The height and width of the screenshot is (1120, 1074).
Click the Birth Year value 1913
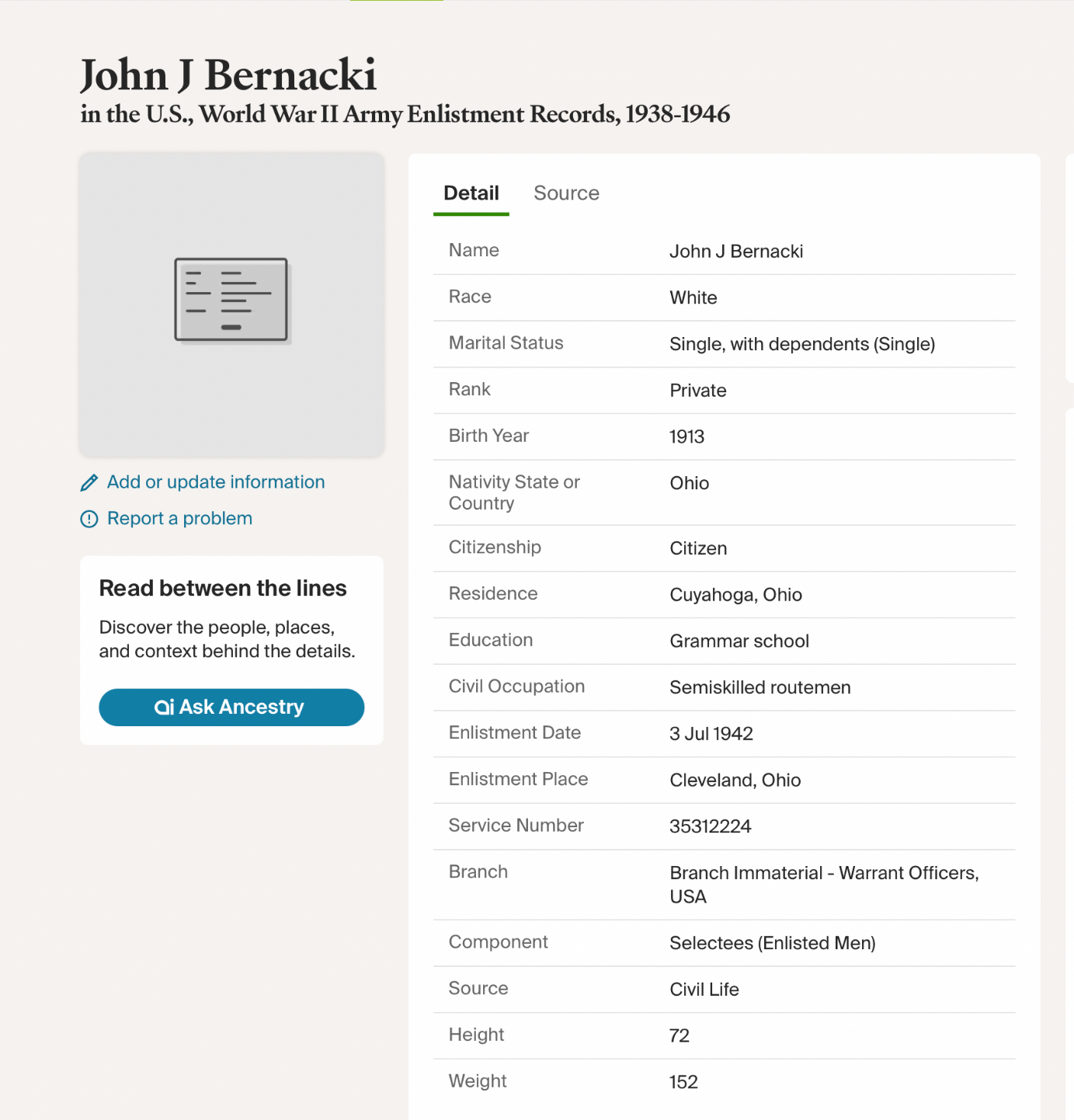click(x=686, y=437)
